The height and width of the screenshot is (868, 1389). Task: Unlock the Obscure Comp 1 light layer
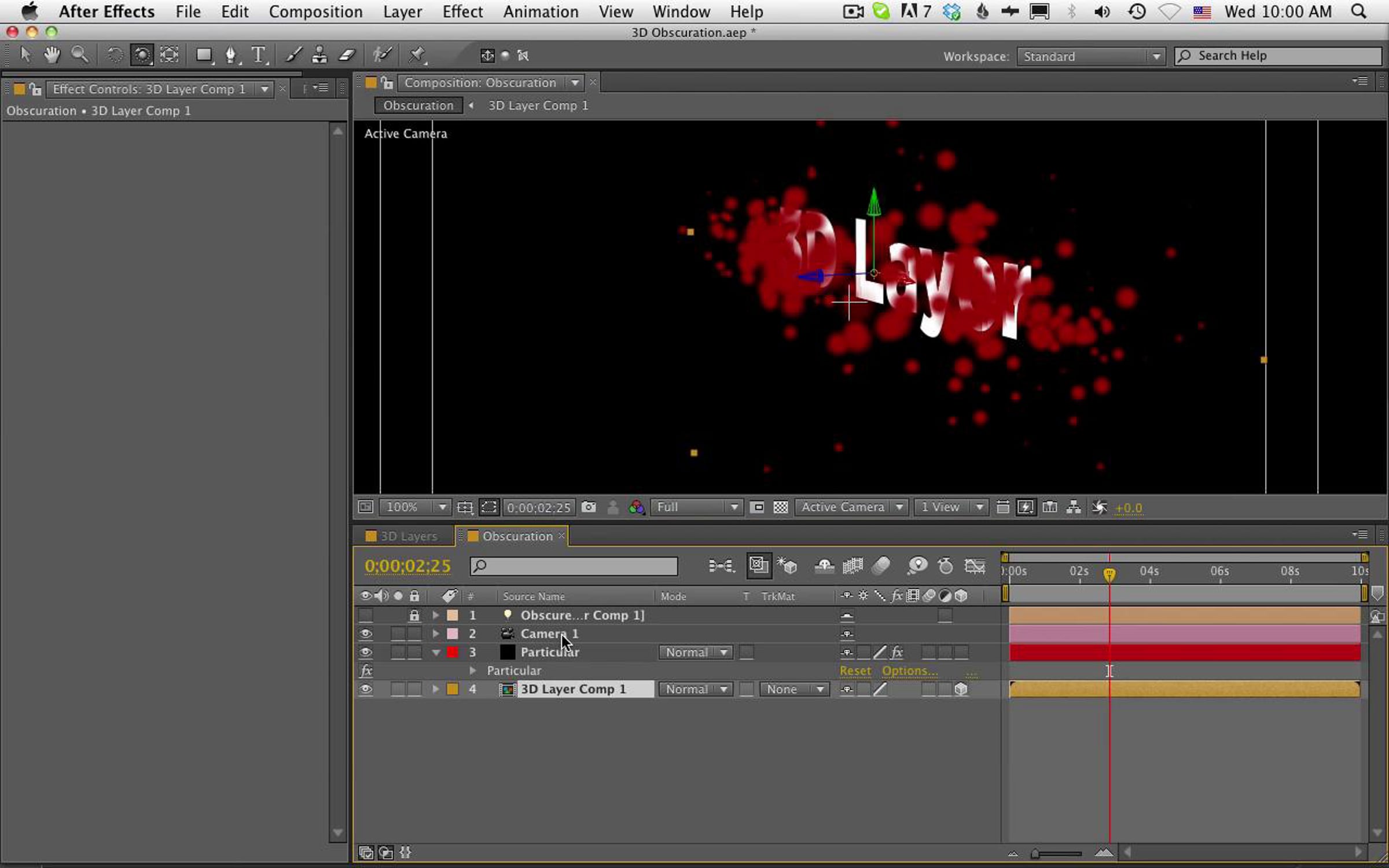[414, 615]
